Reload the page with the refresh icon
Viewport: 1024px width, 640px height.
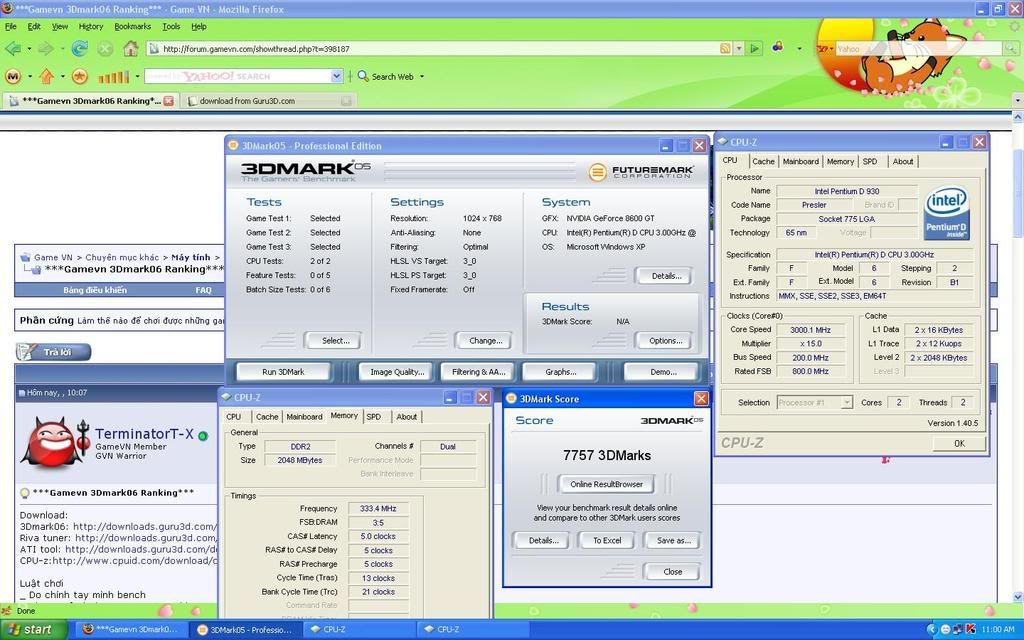(x=80, y=48)
